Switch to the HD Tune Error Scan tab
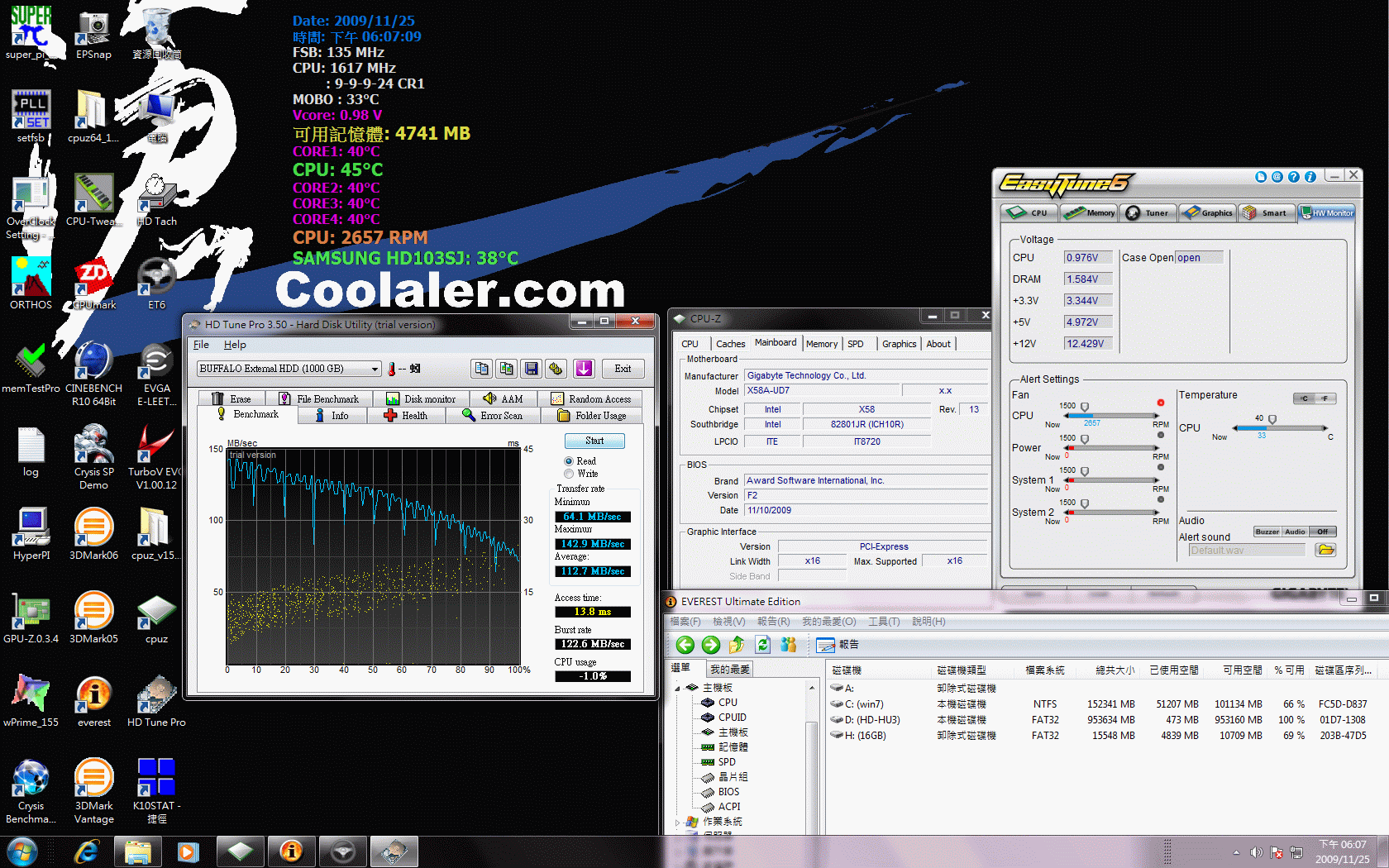 pos(493,416)
